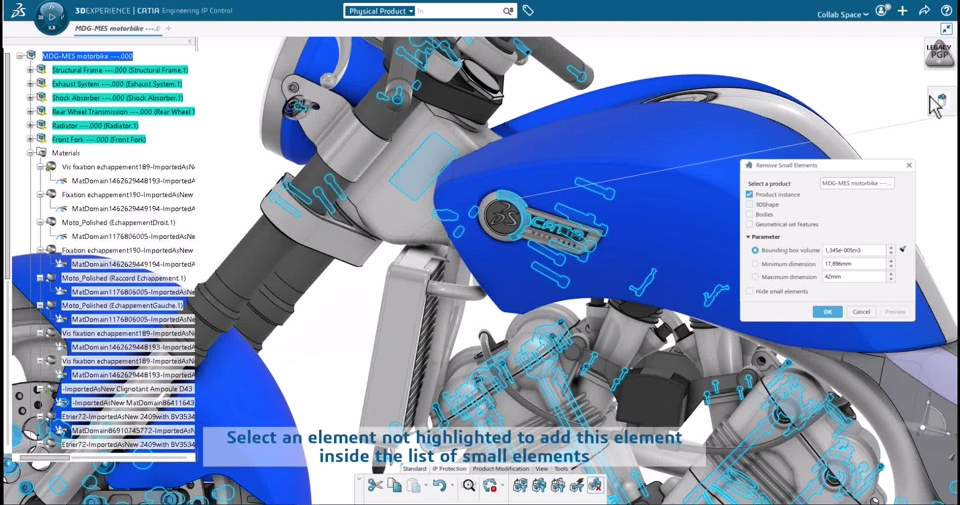Open the Physical Product search dropdown
Viewport: 960px width, 505px height.
pos(380,11)
